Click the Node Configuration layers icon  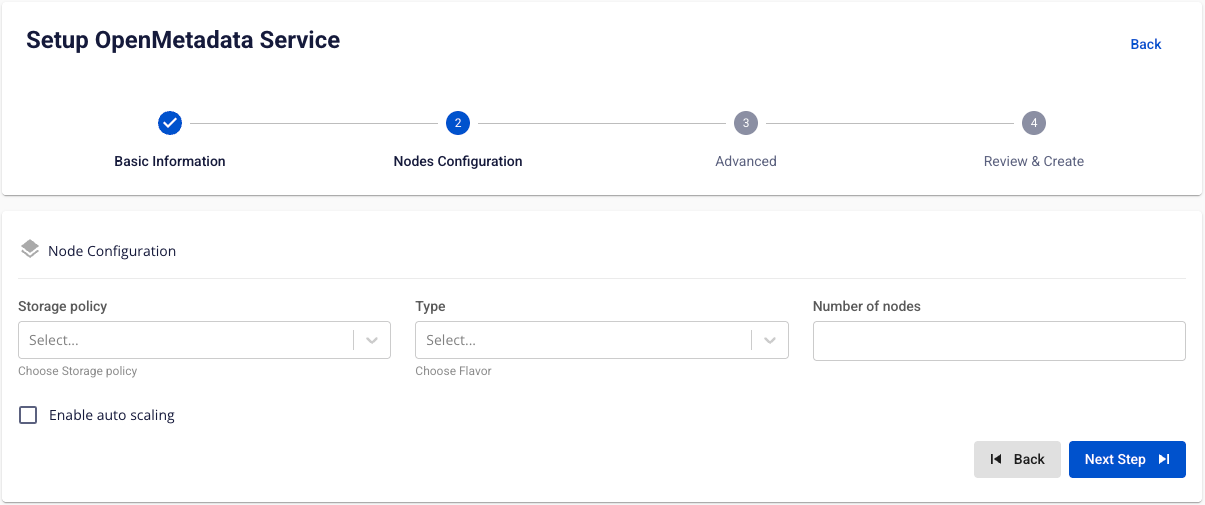pyautogui.click(x=30, y=250)
